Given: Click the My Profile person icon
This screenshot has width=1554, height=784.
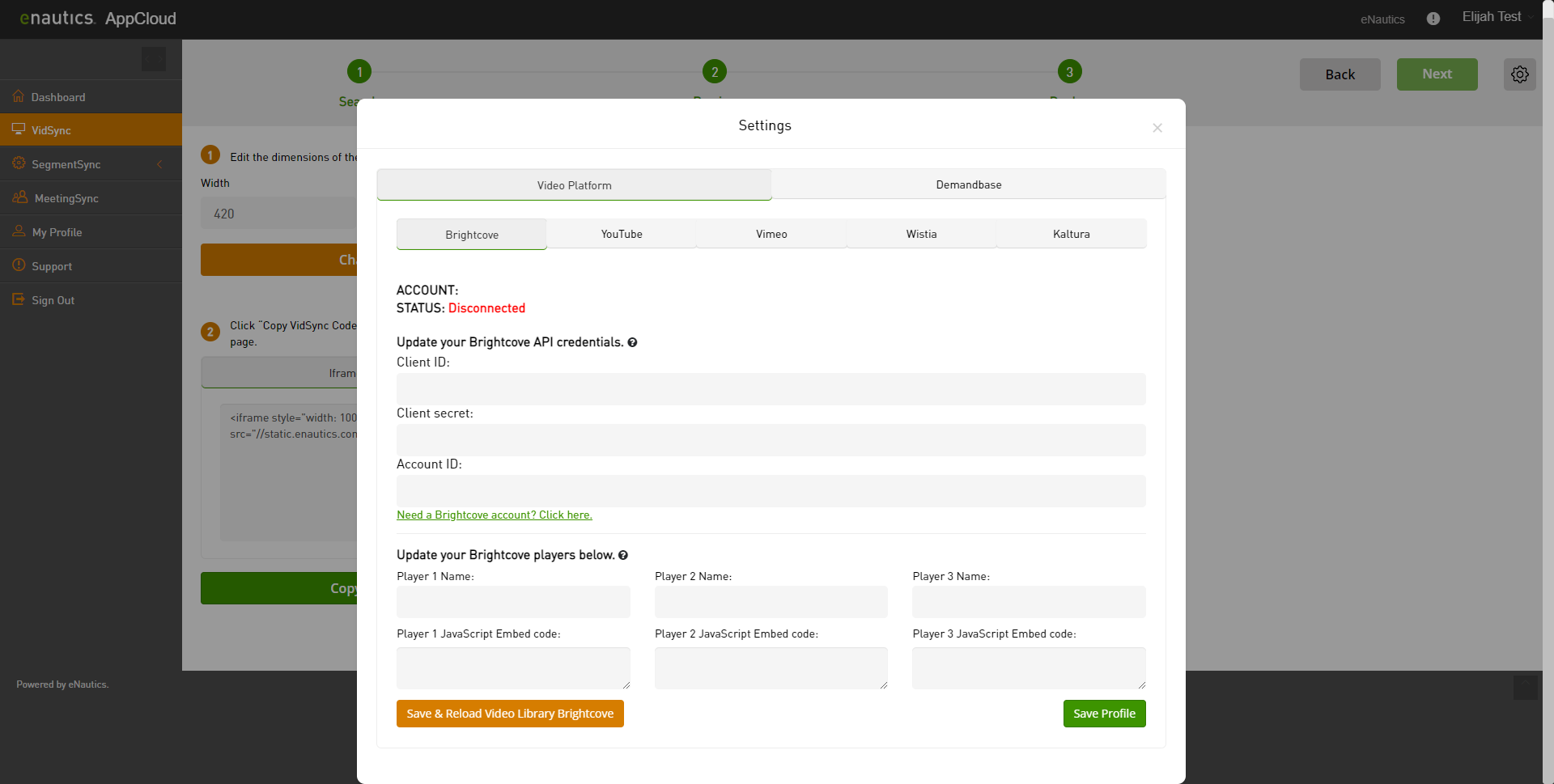Looking at the screenshot, I should 19,231.
